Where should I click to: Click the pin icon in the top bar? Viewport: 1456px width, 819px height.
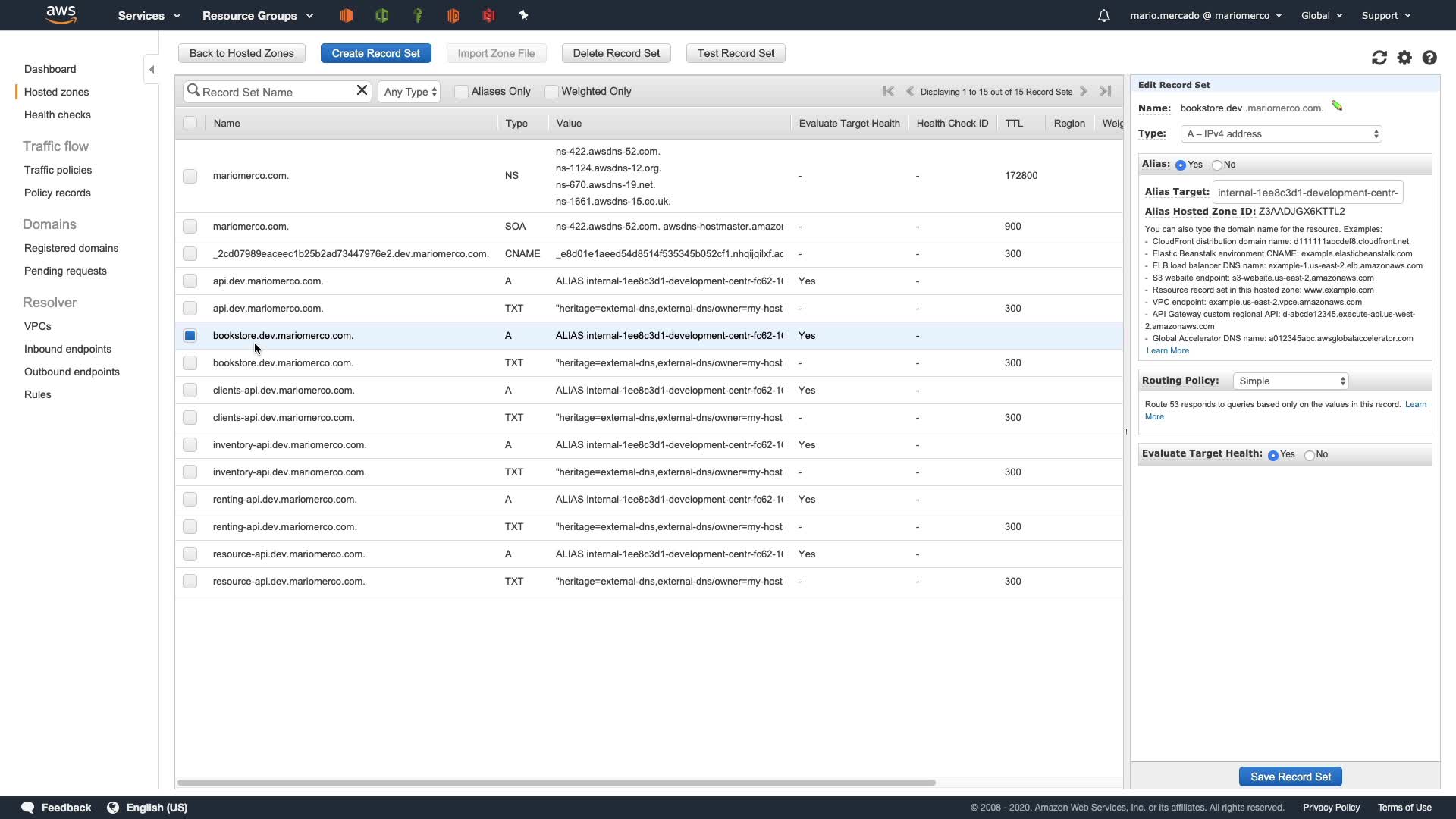pos(523,15)
